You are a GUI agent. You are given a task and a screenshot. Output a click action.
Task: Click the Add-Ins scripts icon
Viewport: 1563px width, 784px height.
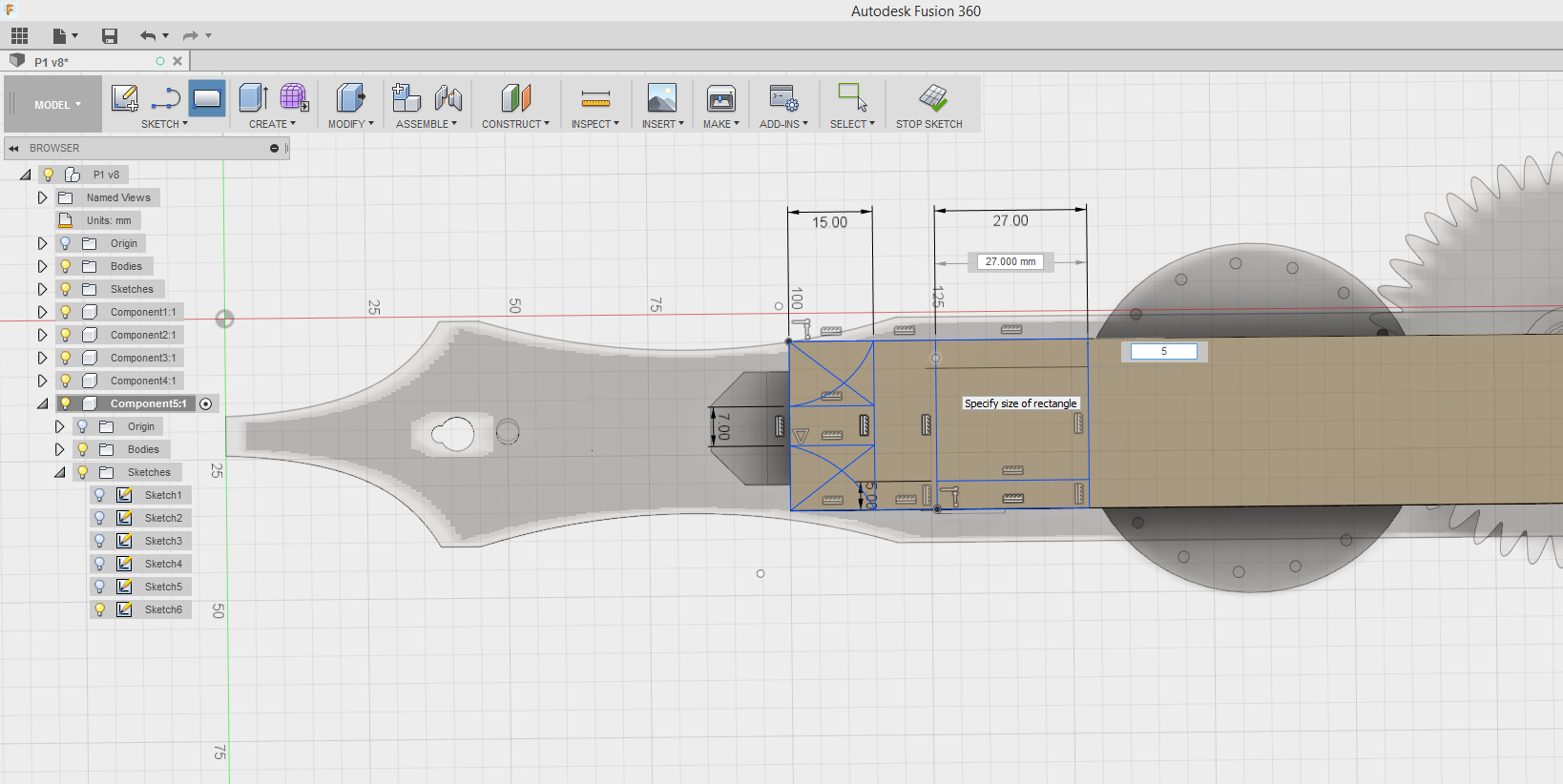pos(783,97)
